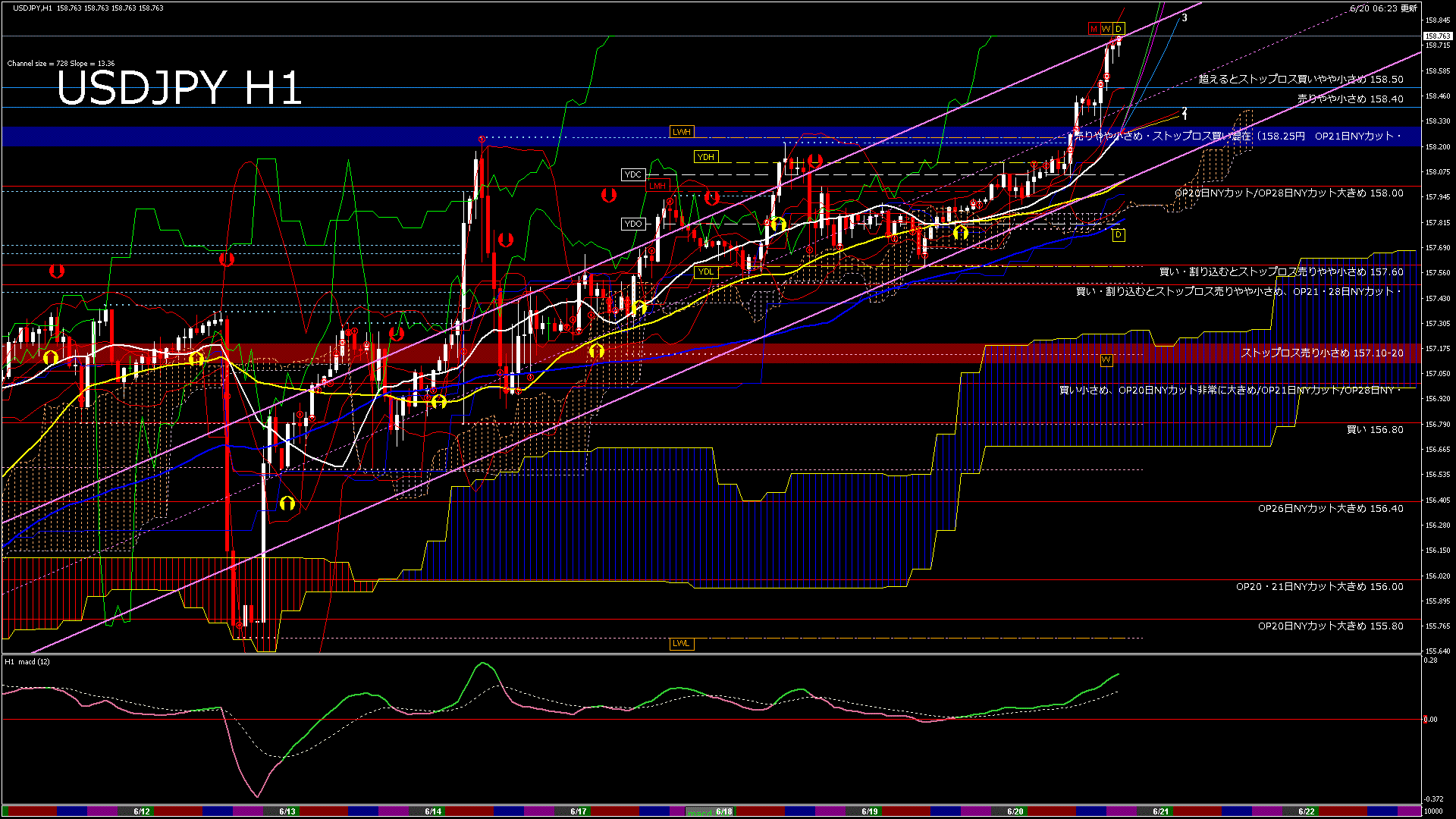Click price axis value 157.560

pos(1438,273)
